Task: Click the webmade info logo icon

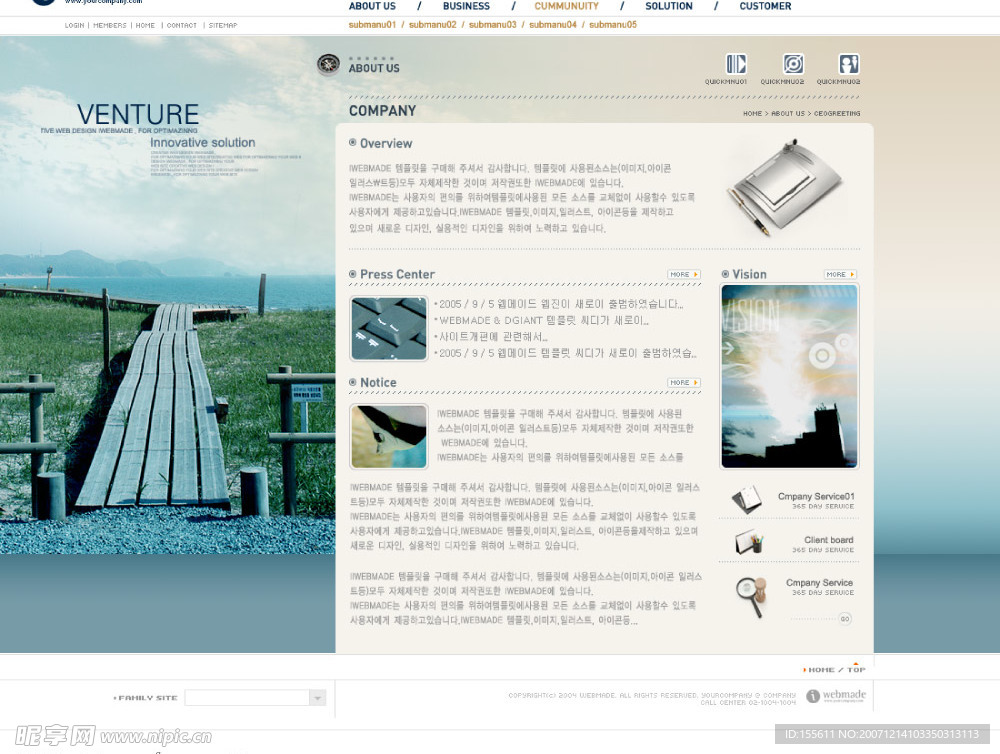Action: 812,696
